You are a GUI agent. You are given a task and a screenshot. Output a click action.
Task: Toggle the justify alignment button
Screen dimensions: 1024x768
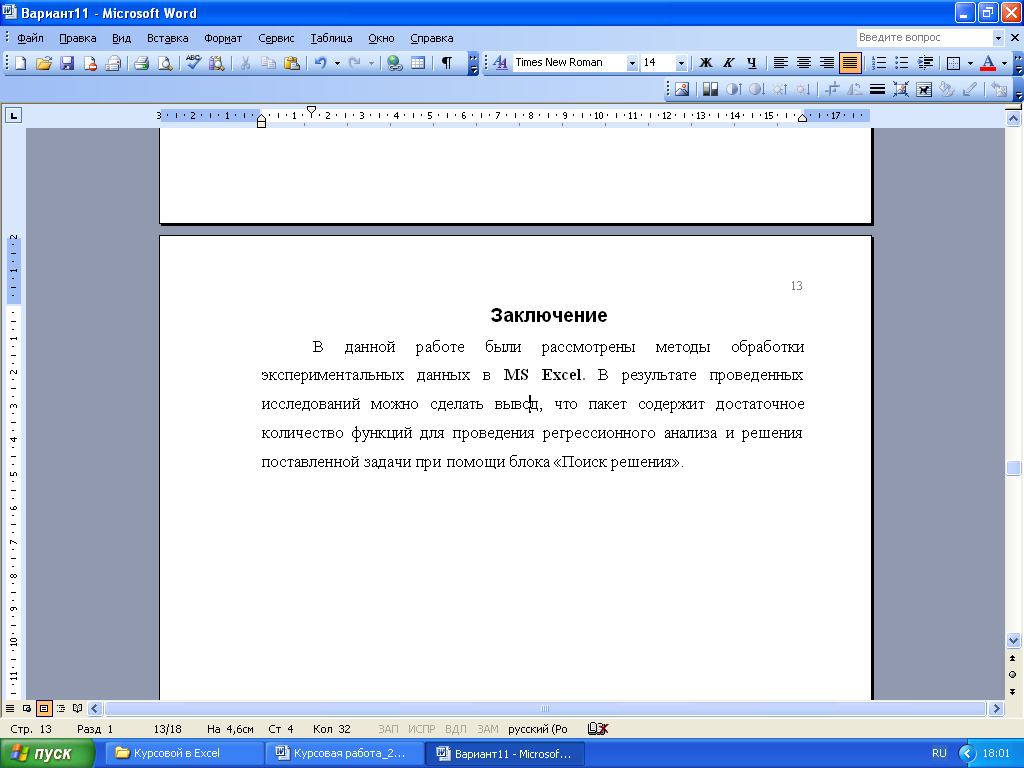pyautogui.click(x=850, y=63)
